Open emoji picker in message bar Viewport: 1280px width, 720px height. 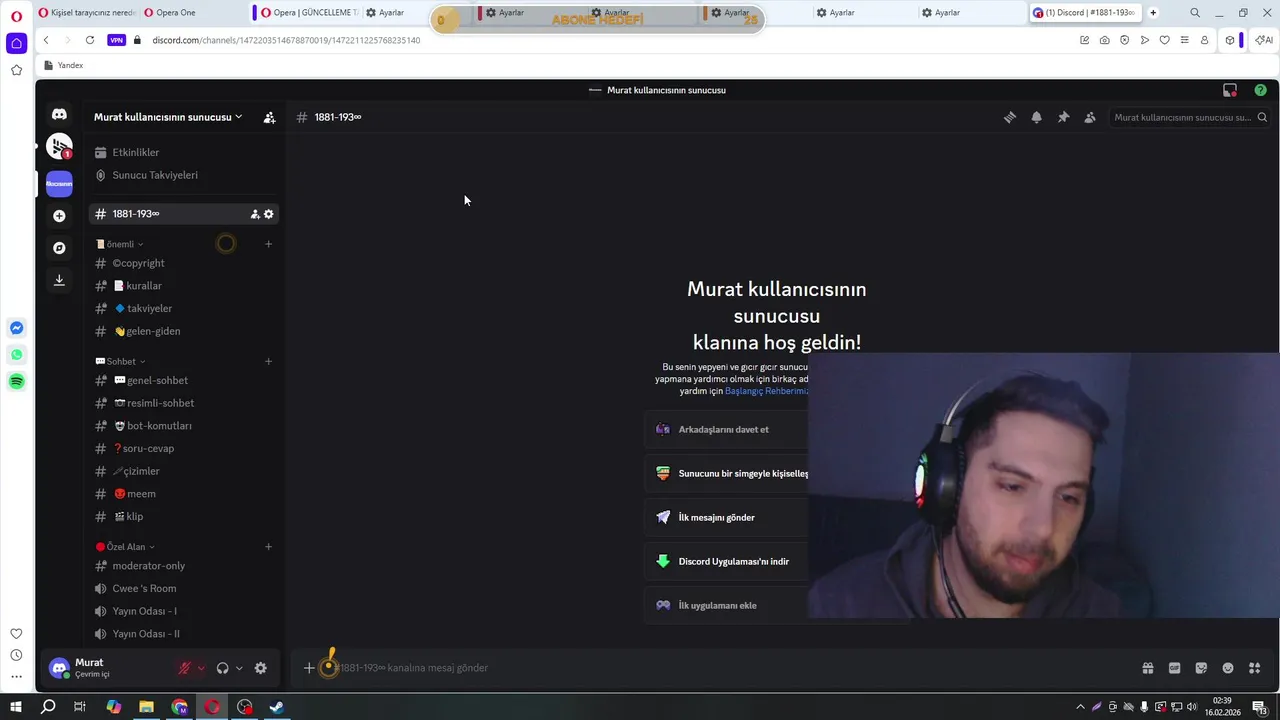pyautogui.click(x=1228, y=668)
